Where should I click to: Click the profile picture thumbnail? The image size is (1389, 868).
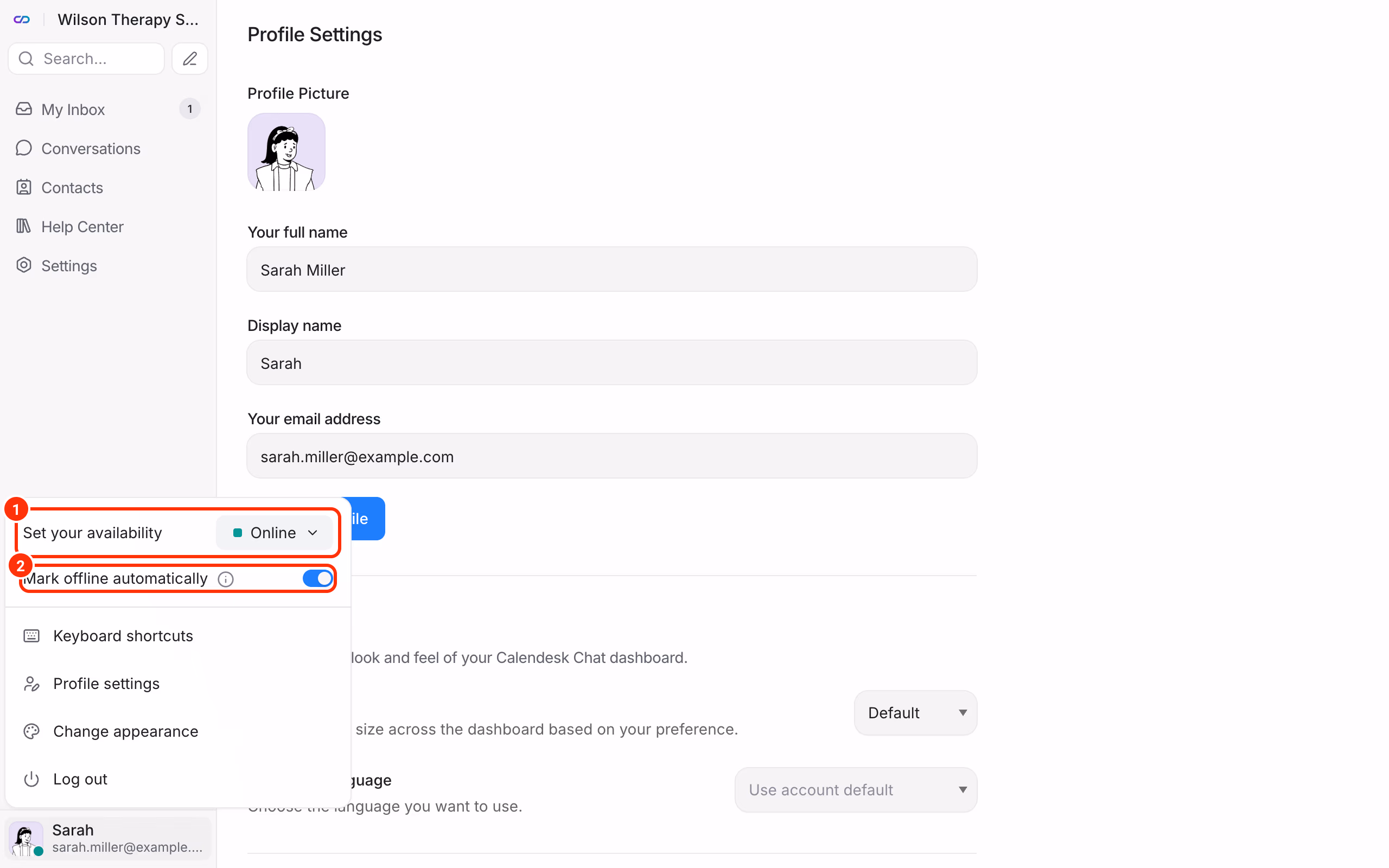tap(286, 152)
